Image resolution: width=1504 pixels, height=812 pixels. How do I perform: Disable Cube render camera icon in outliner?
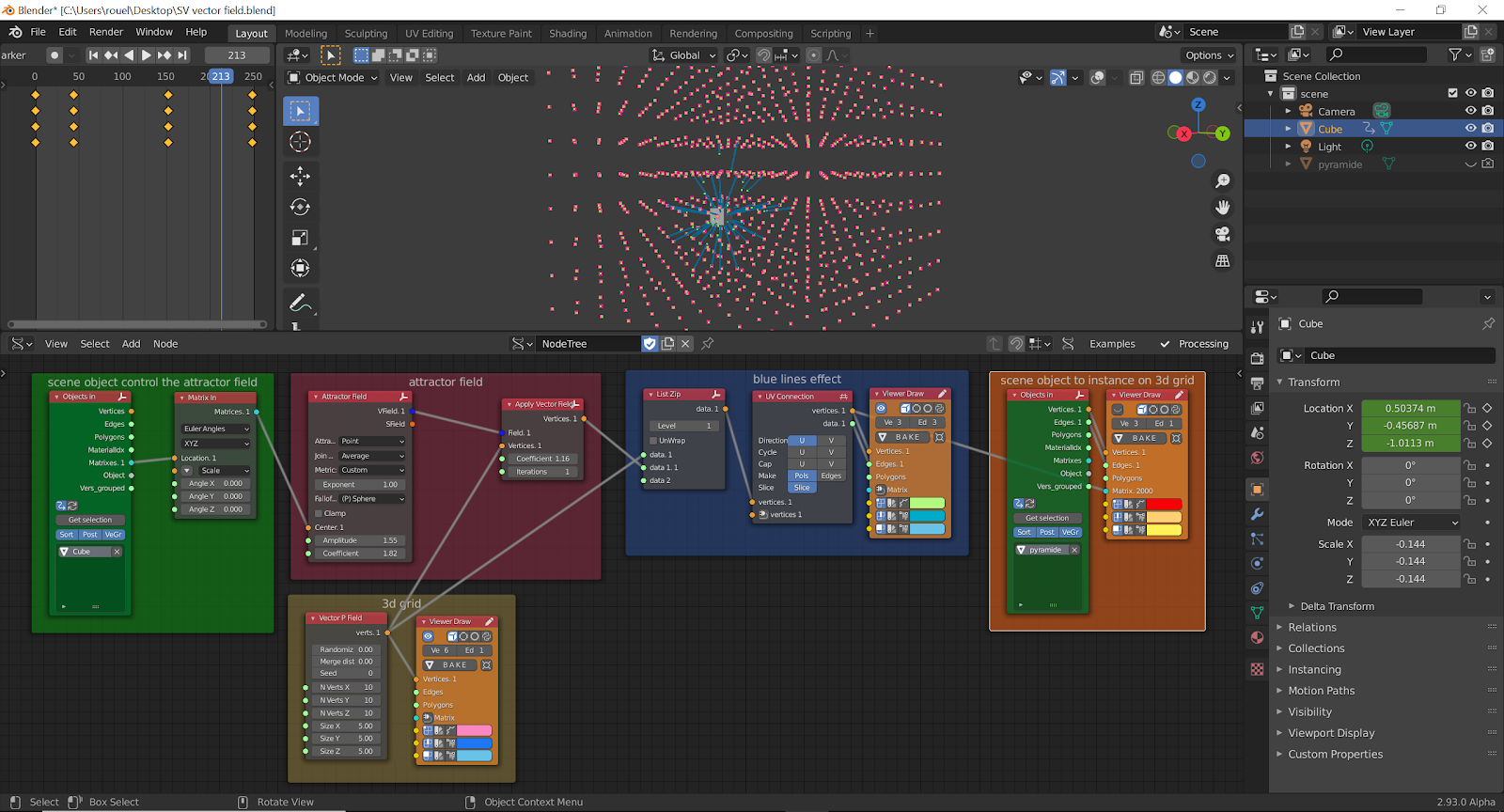(1488, 129)
